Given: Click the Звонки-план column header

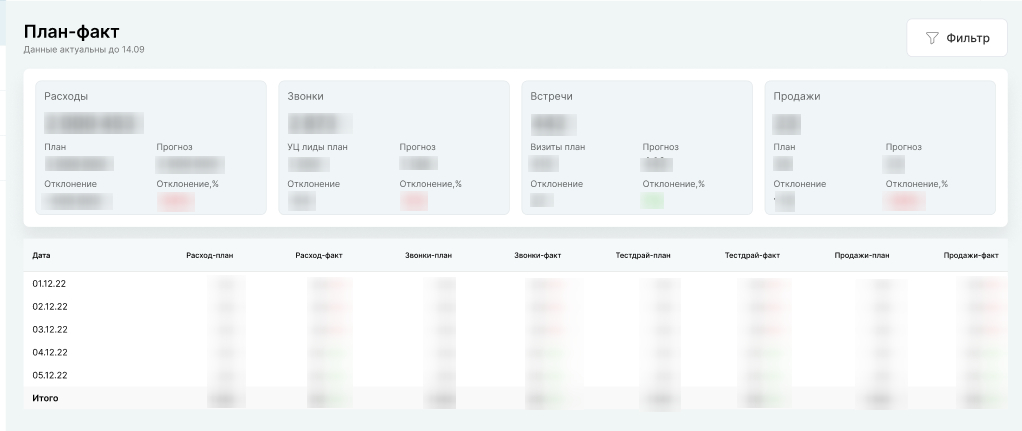Looking at the screenshot, I should point(428,256).
